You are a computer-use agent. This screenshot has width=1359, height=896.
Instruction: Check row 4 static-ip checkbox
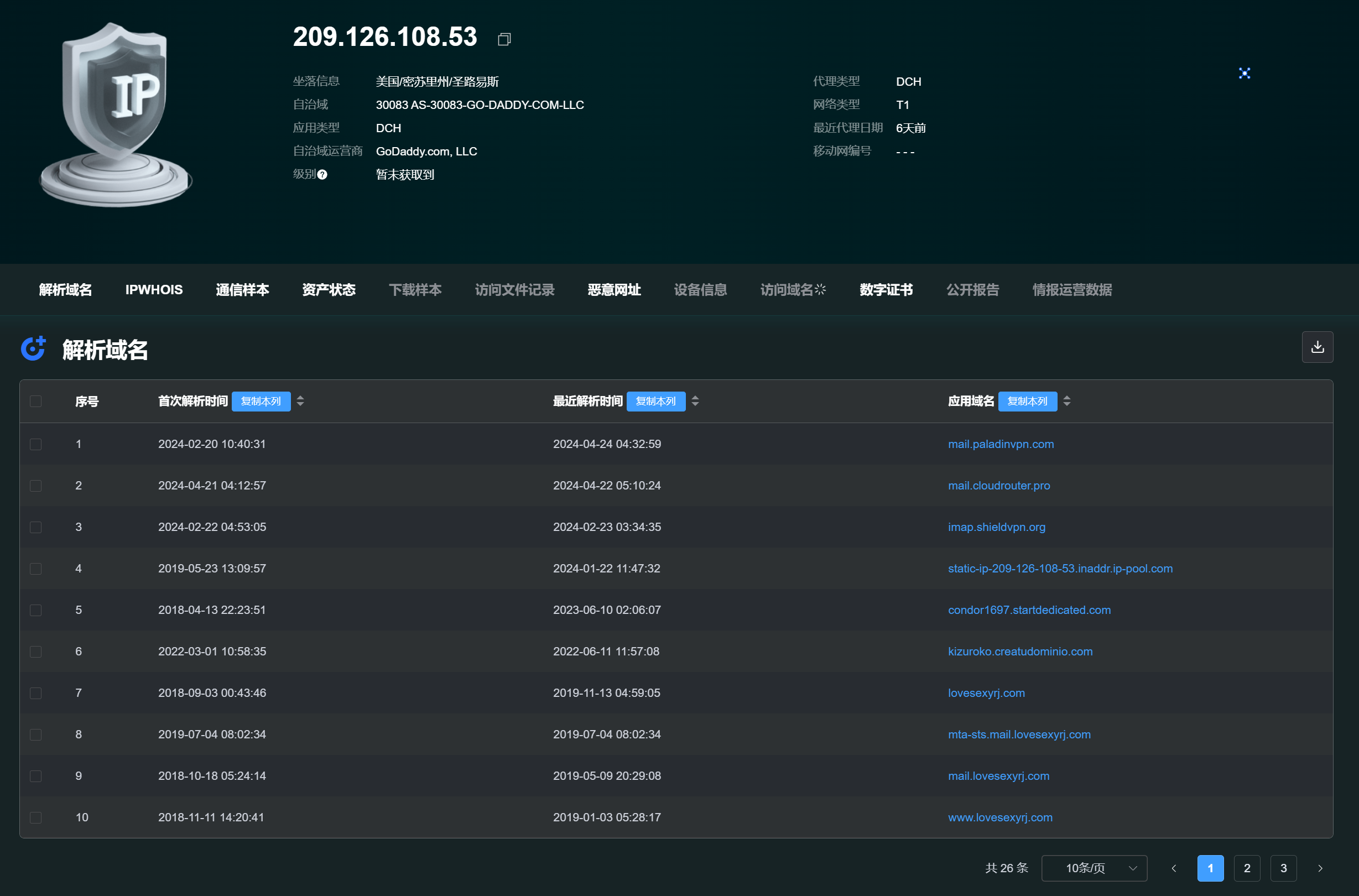point(35,569)
